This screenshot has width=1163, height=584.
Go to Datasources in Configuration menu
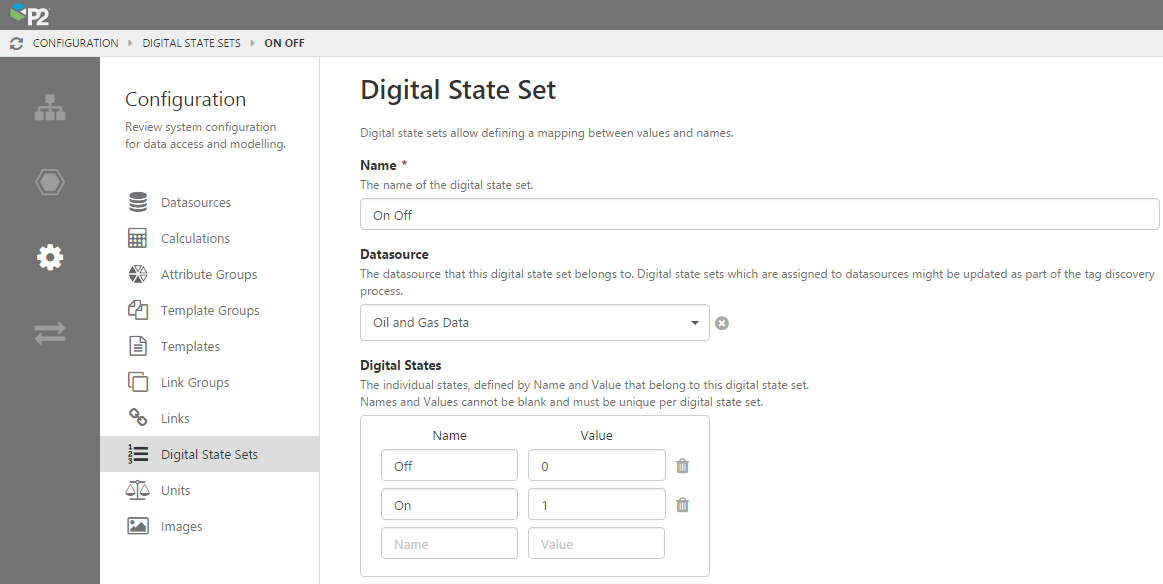point(195,203)
